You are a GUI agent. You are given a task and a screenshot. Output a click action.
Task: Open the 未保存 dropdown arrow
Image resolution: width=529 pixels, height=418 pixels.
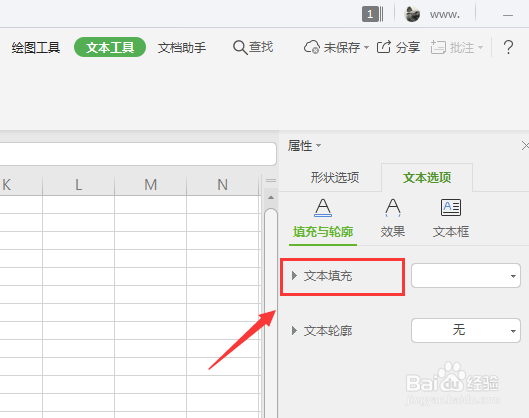(366, 47)
